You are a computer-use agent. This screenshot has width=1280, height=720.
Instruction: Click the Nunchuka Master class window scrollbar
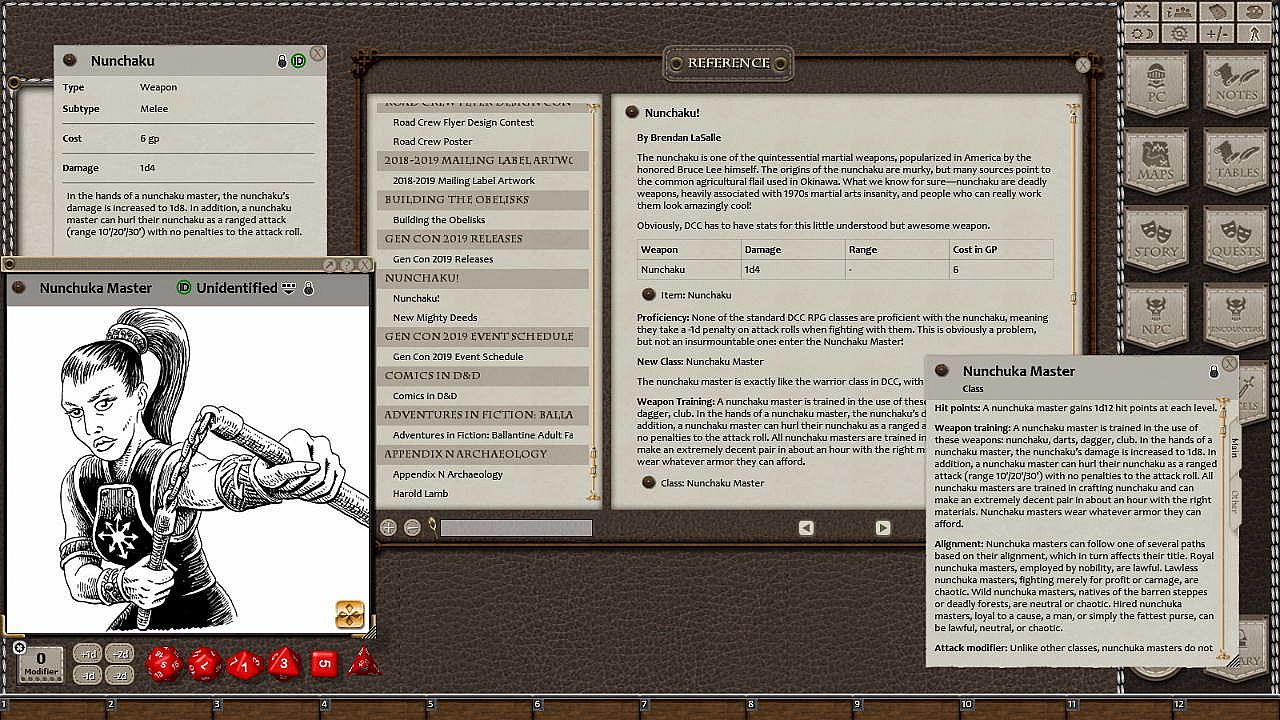tap(1223, 528)
